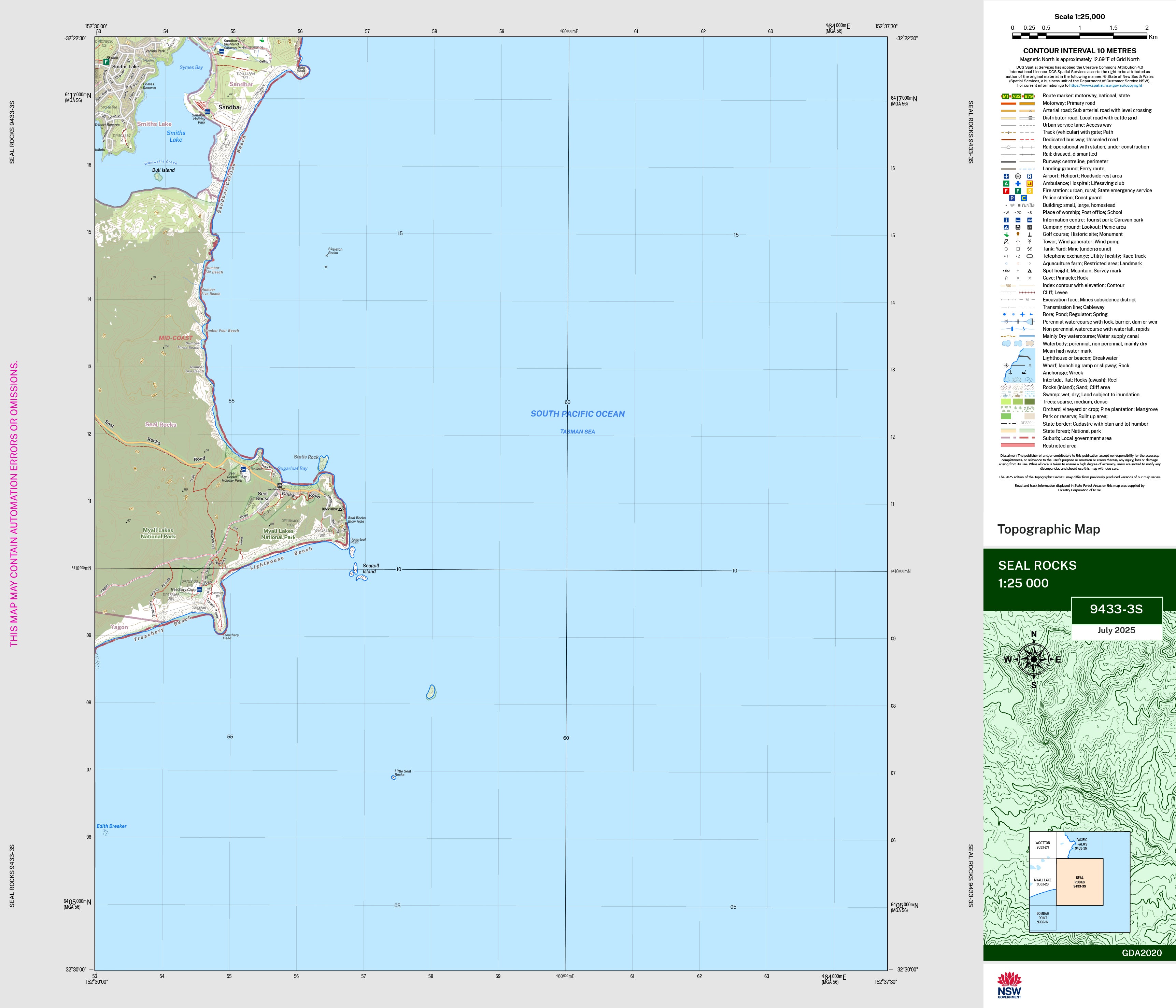Click the Golf course legend symbol
Screen dimensions: 1176x1008
point(1006,235)
